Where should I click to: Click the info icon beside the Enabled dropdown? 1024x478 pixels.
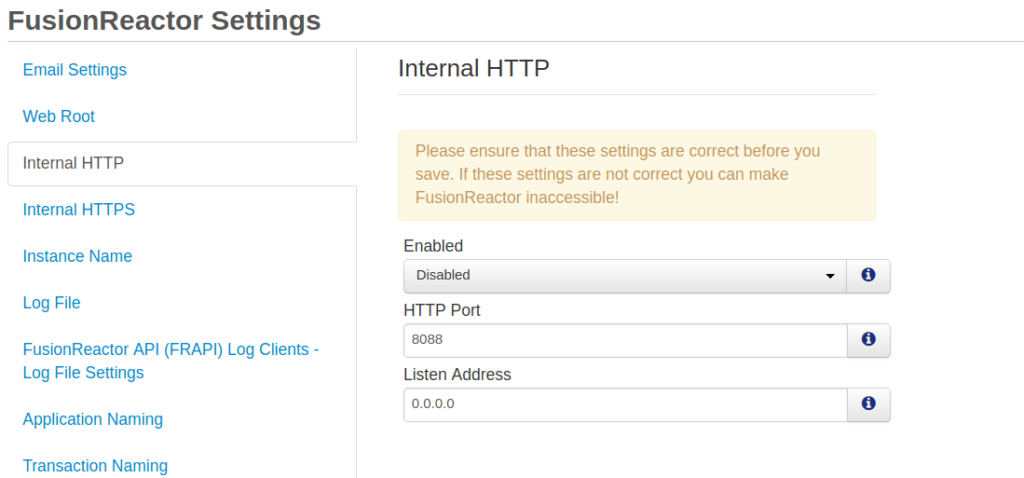[x=868, y=276]
